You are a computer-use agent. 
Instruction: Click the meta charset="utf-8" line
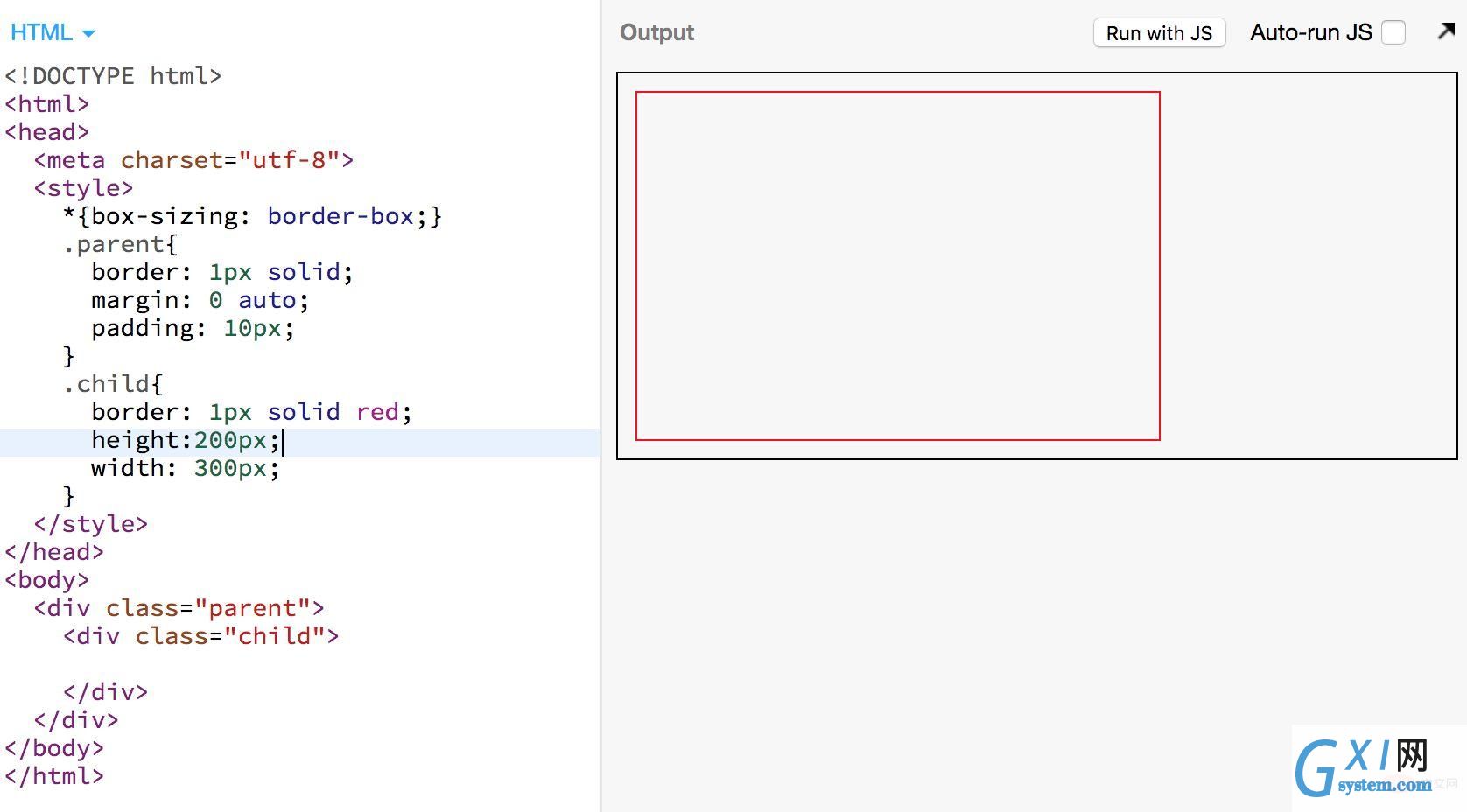pos(193,160)
